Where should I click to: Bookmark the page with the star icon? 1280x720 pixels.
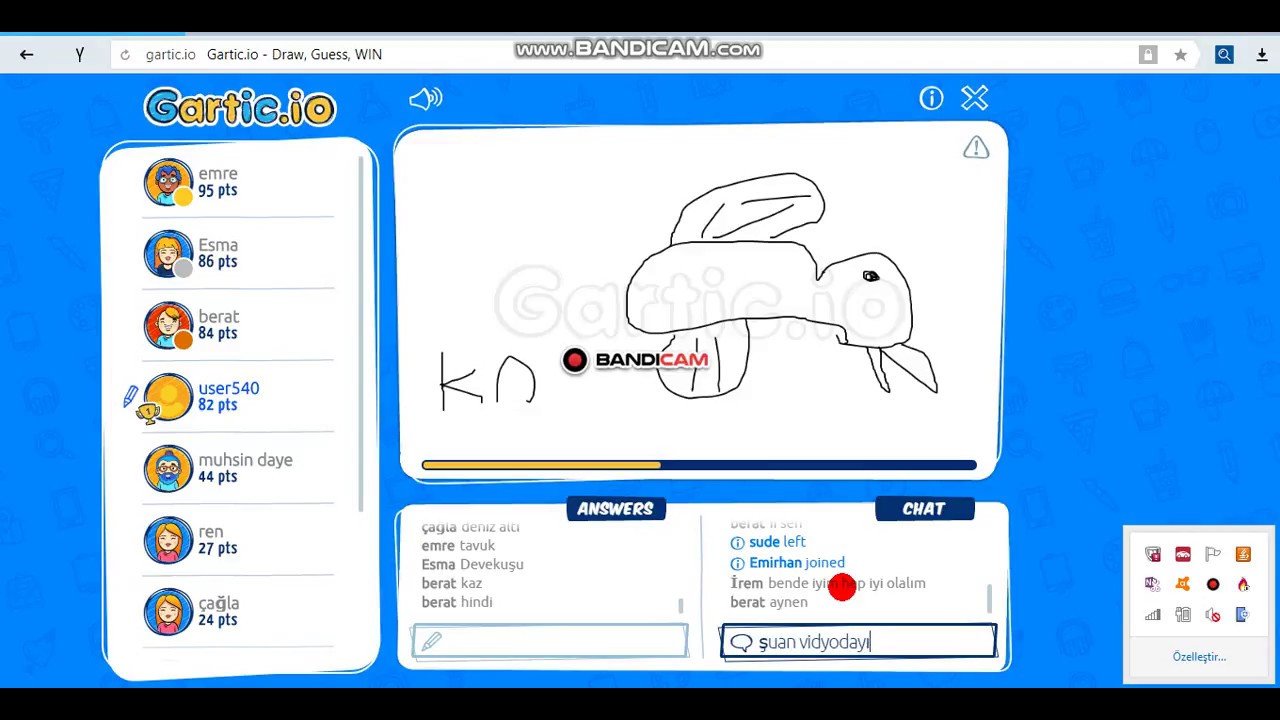(x=1180, y=55)
